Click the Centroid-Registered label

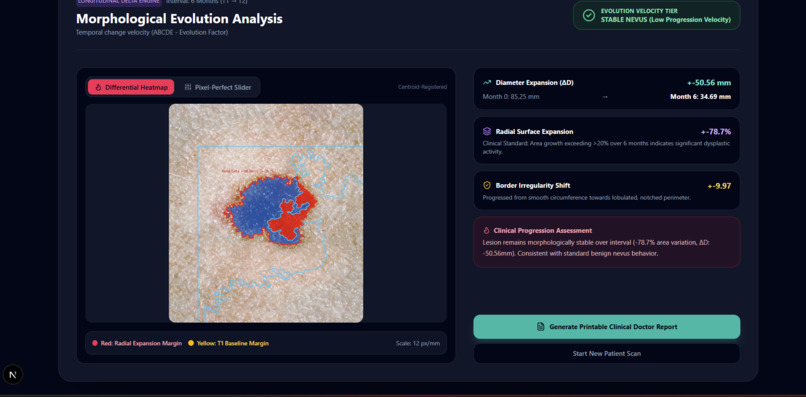pyautogui.click(x=423, y=87)
